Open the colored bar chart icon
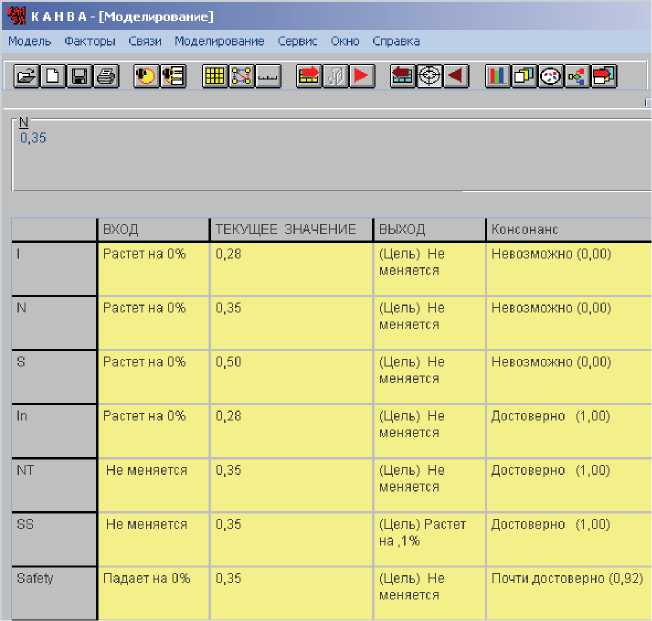 coord(497,76)
